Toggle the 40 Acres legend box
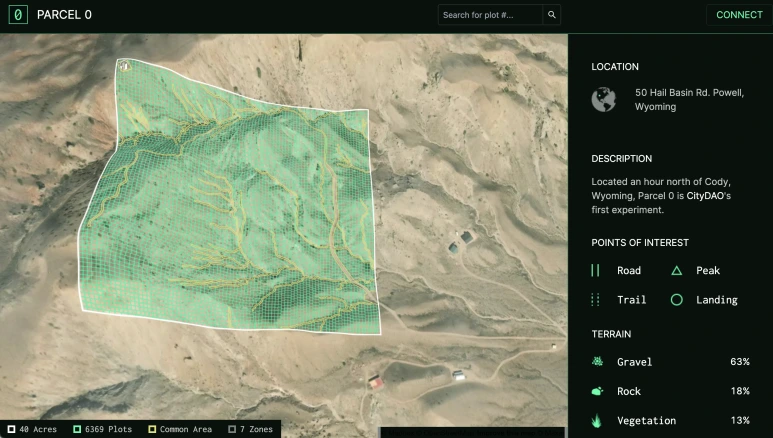The image size is (773, 438). [x=11, y=429]
